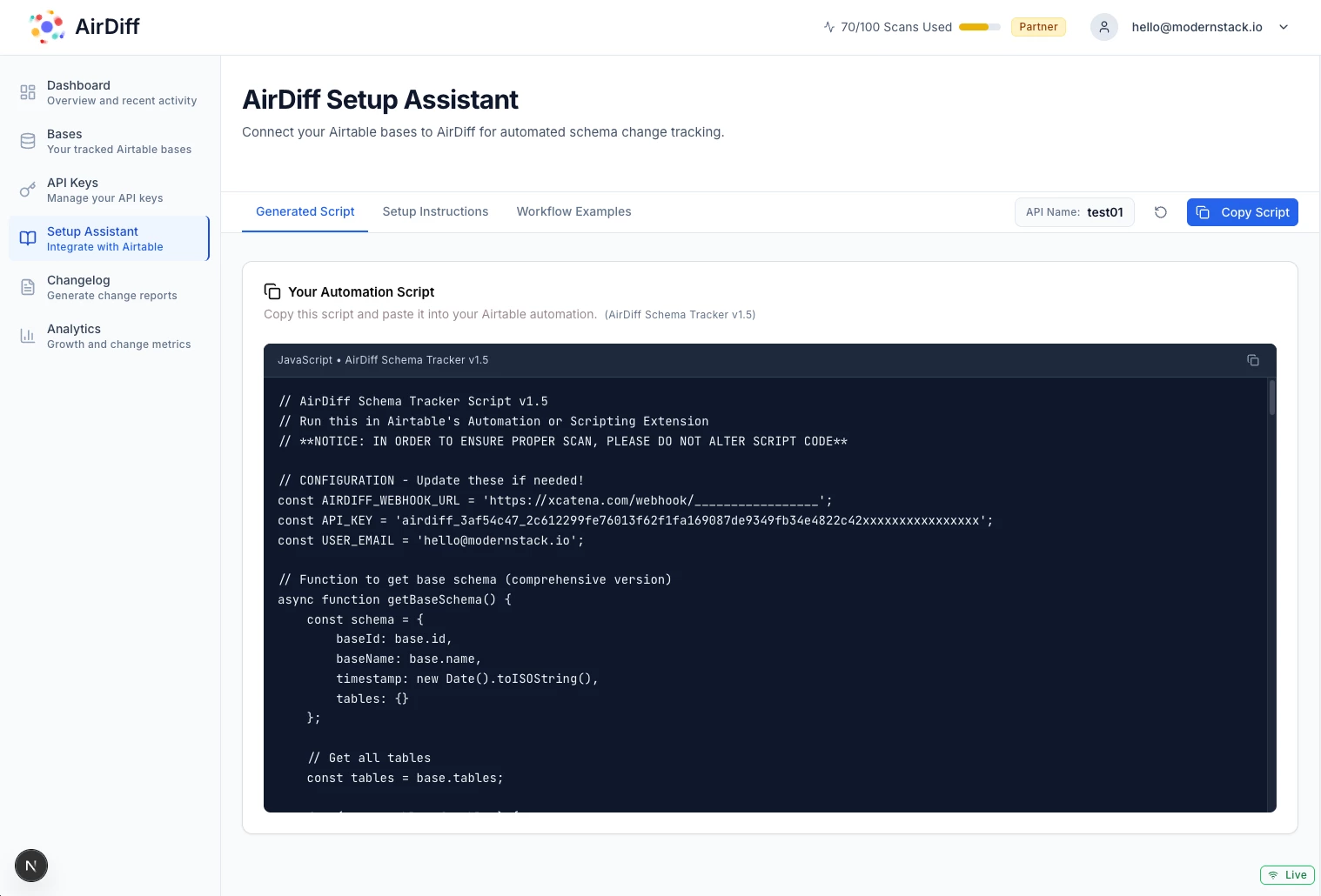
Task: Click the AirDiff Setup Assistant heading
Action: [x=380, y=99]
